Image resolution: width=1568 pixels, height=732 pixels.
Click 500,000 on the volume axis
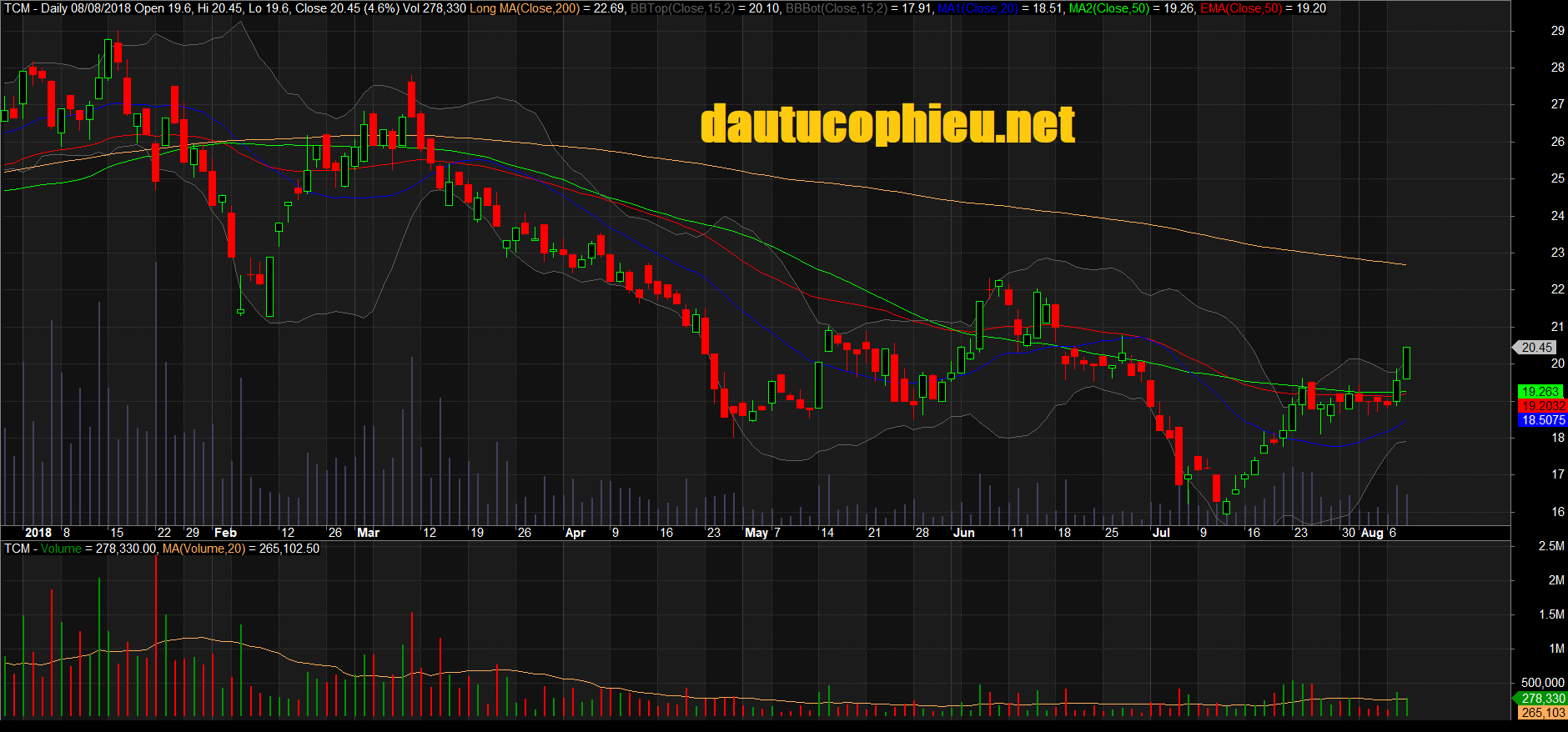1543,683
